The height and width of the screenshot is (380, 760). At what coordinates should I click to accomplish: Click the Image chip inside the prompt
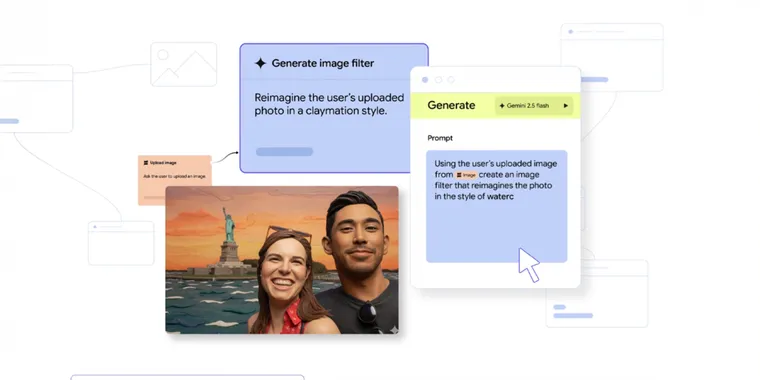(466, 175)
